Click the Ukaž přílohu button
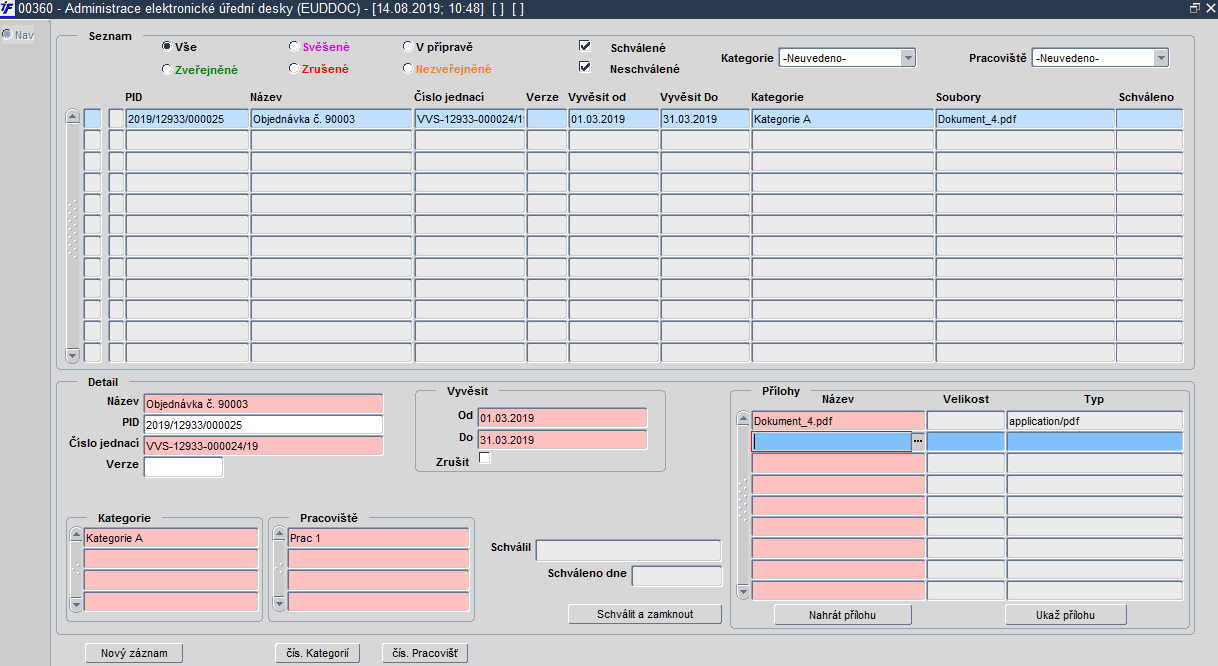This screenshot has width=1218, height=666. click(x=1066, y=615)
